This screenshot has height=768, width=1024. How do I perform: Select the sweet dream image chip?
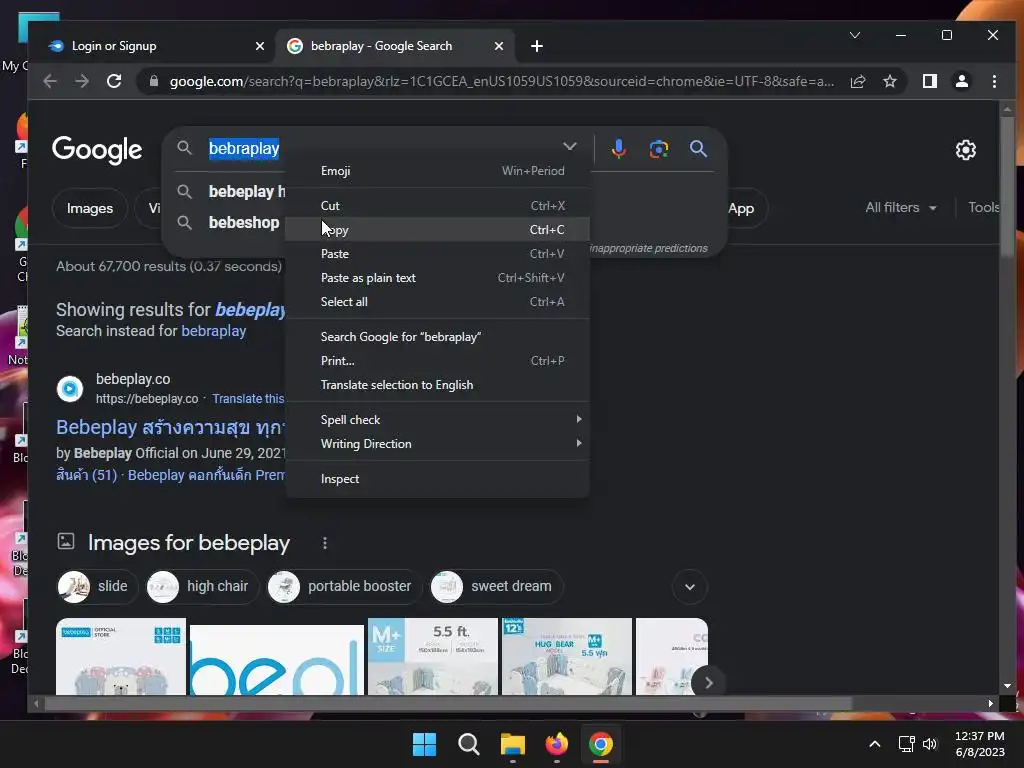496,586
